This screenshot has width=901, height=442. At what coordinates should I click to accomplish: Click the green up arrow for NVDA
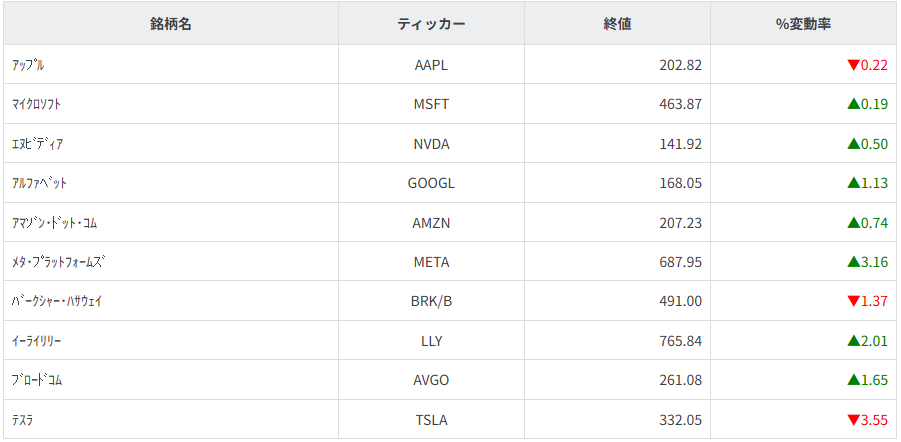(853, 144)
